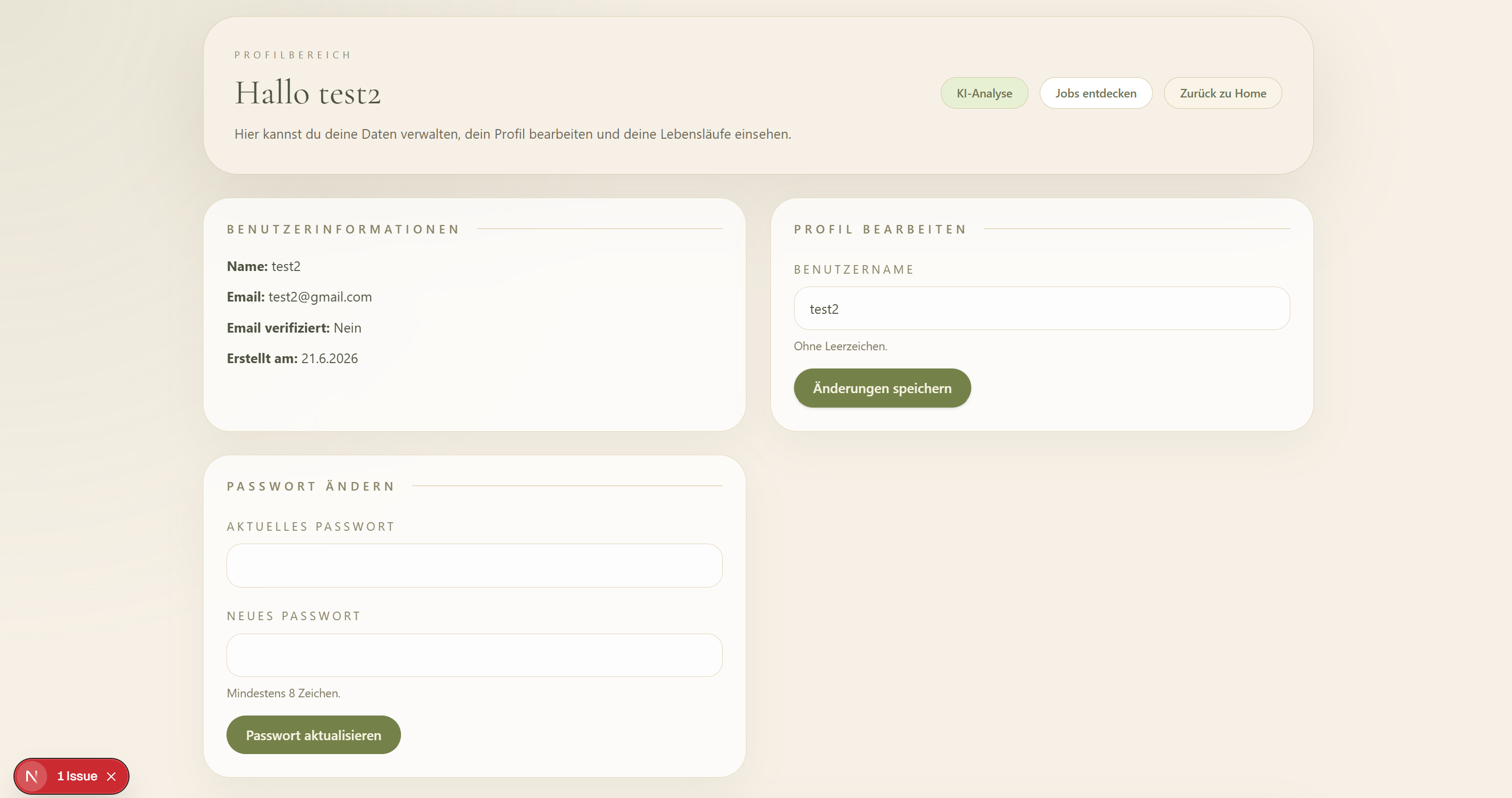Select the email test2@gmail.com text
The height and width of the screenshot is (798, 1512).
(320, 297)
